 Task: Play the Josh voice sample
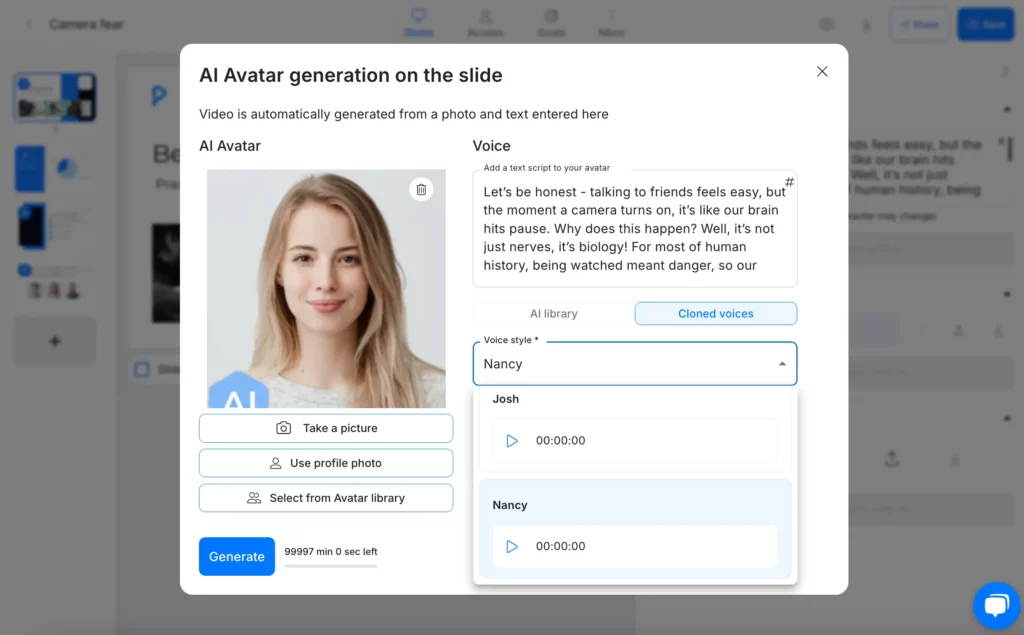coord(512,441)
